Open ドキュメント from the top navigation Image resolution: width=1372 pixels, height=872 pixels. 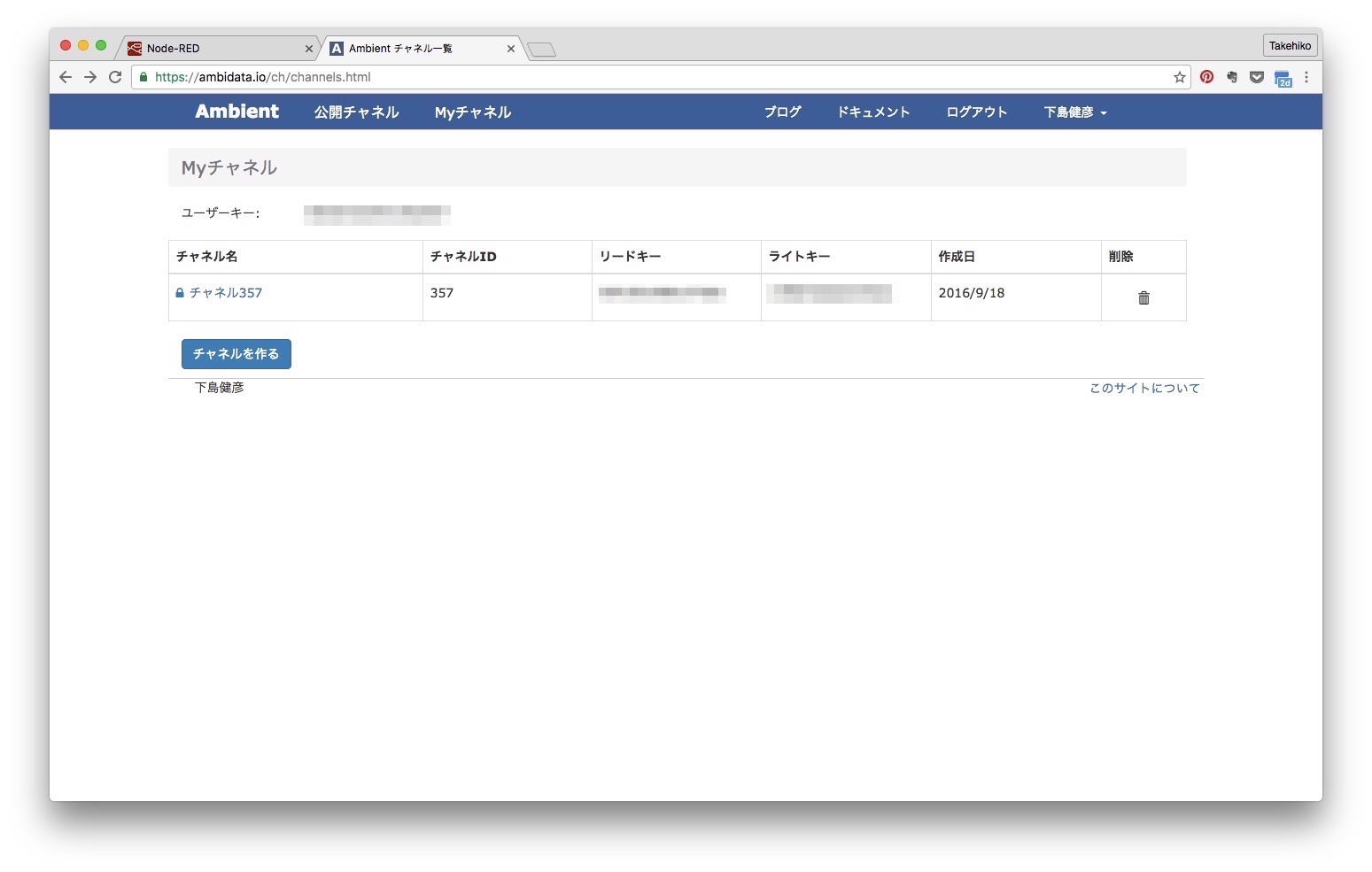(x=872, y=112)
